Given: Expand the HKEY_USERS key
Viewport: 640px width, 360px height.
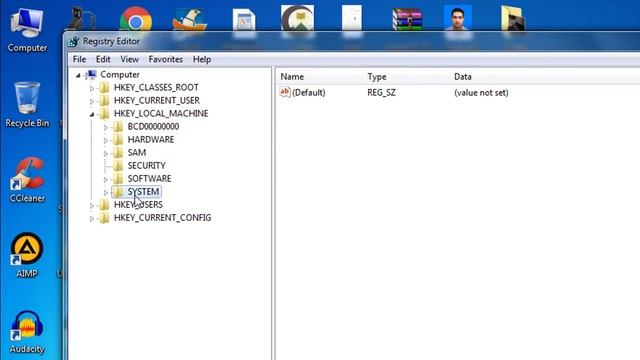Looking at the screenshot, I should (x=92, y=206).
